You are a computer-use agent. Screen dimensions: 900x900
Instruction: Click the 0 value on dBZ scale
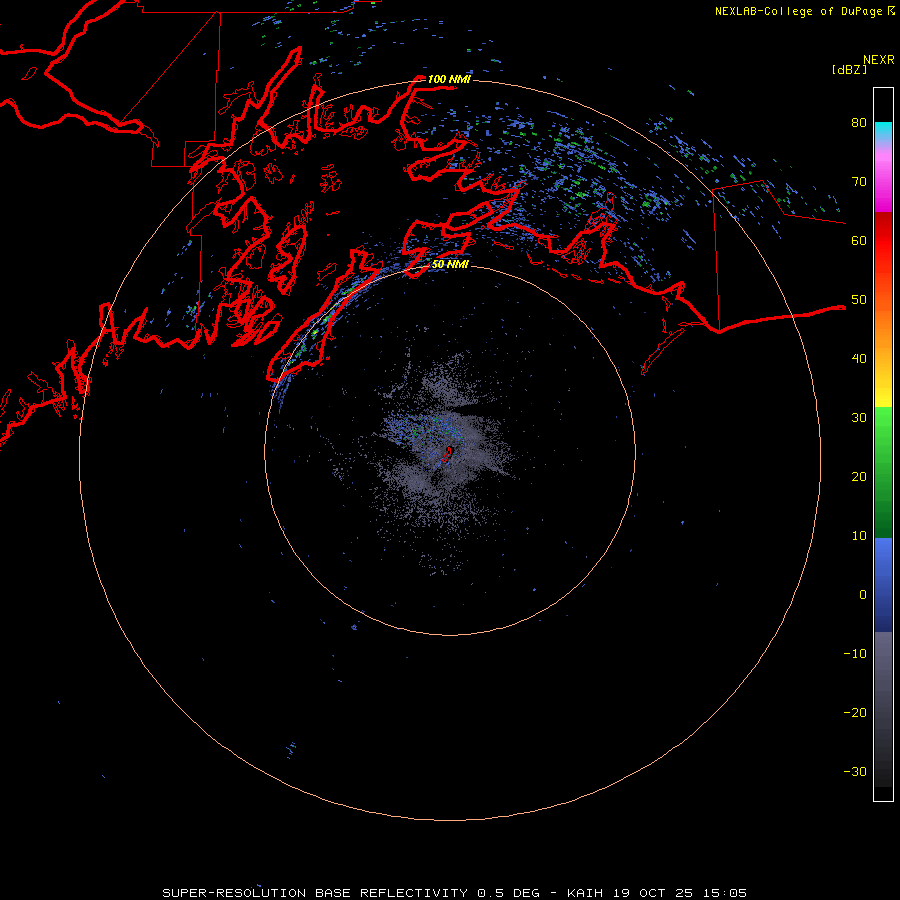click(863, 595)
